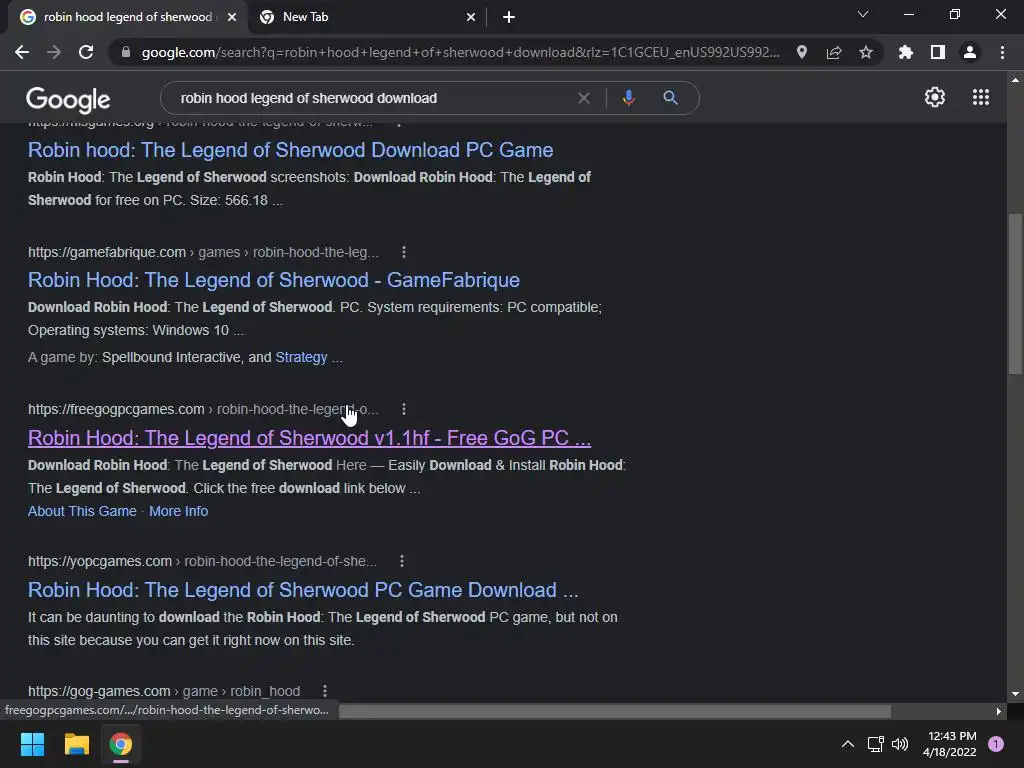Bookmark this tab with star icon
Screen dimensions: 1024x768
866,52
